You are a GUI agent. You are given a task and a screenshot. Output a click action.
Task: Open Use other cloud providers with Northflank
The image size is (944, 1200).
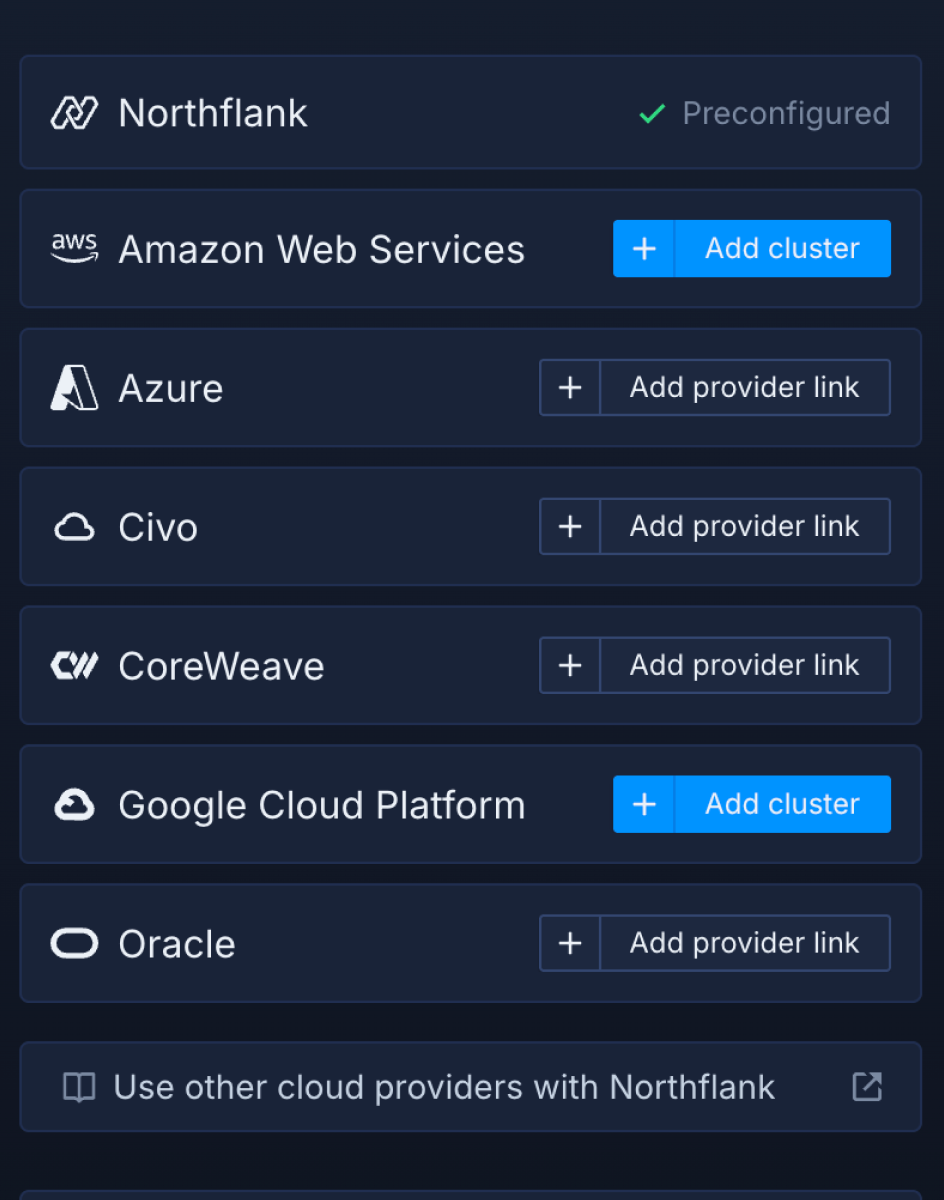point(444,1087)
